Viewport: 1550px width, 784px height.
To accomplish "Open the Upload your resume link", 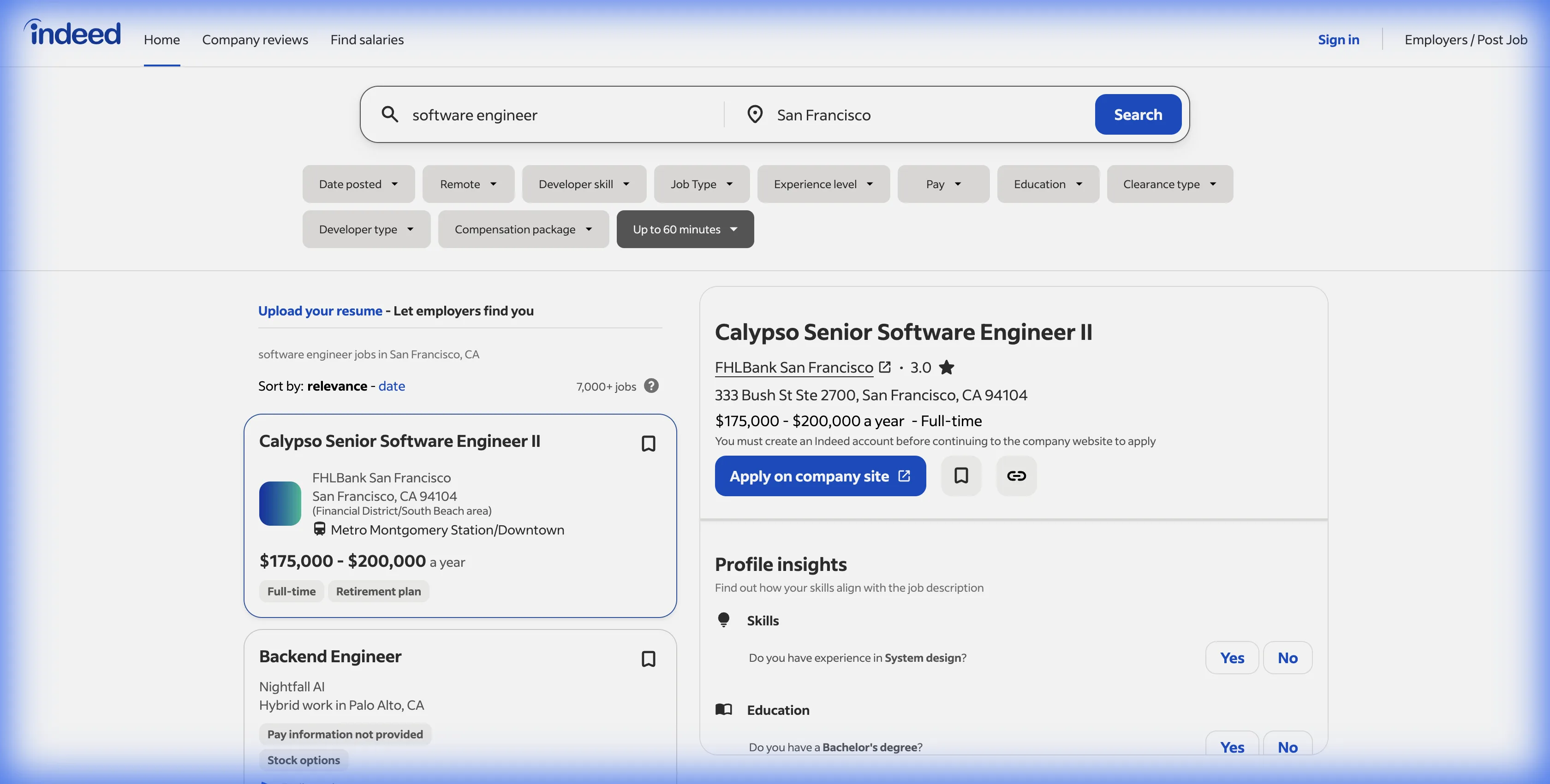I will pos(320,310).
